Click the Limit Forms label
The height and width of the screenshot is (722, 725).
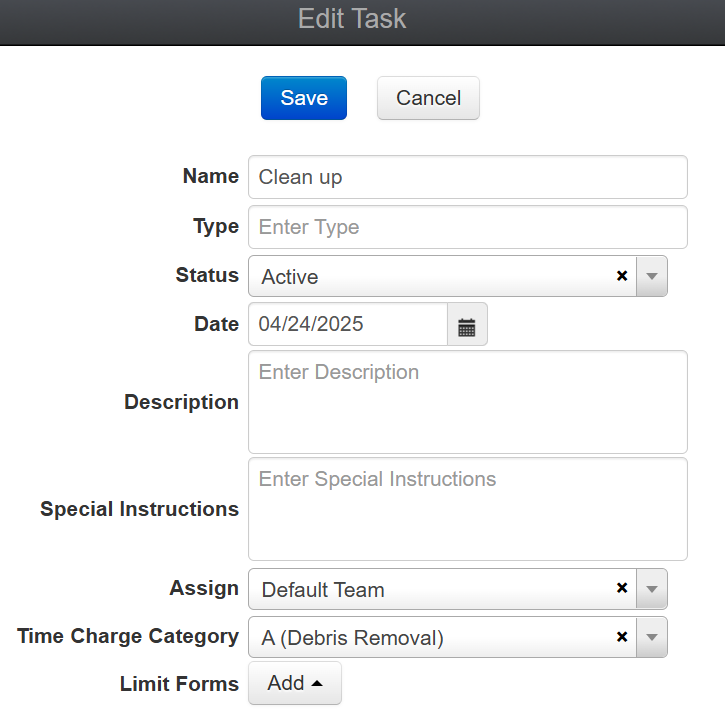point(179,684)
